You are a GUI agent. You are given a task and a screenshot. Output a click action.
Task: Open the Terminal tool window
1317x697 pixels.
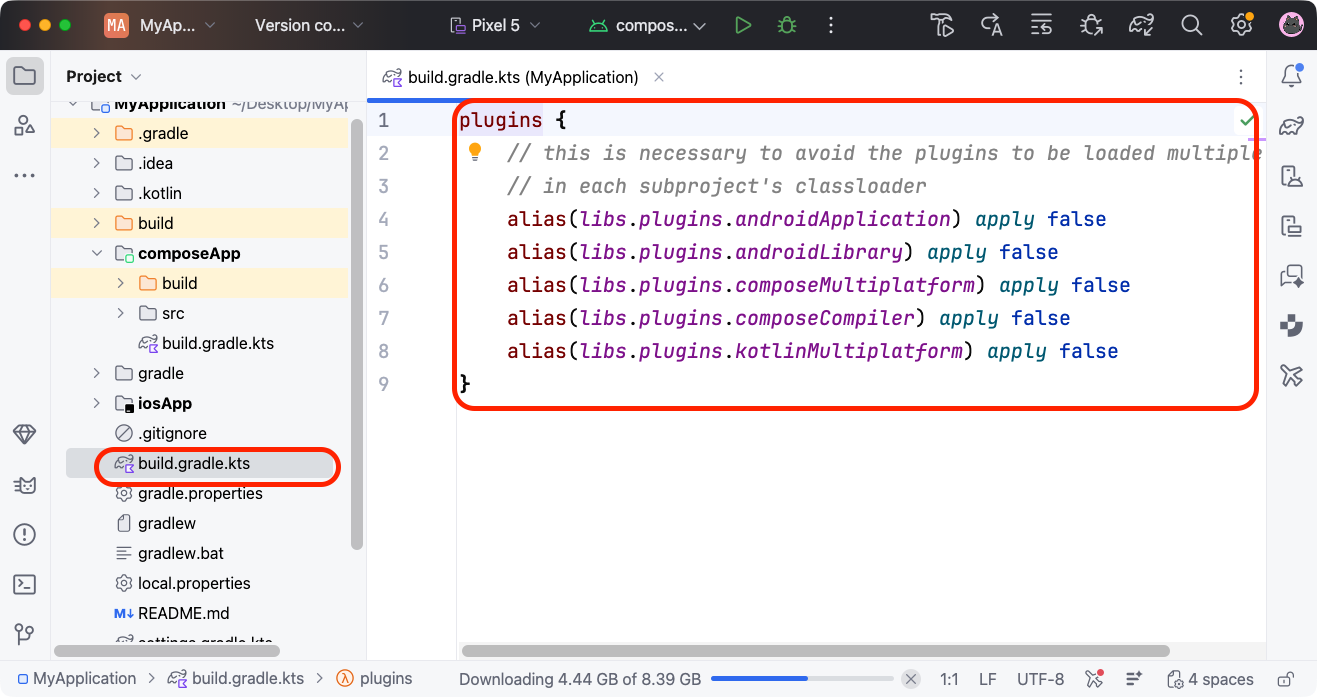pos(25,585)
